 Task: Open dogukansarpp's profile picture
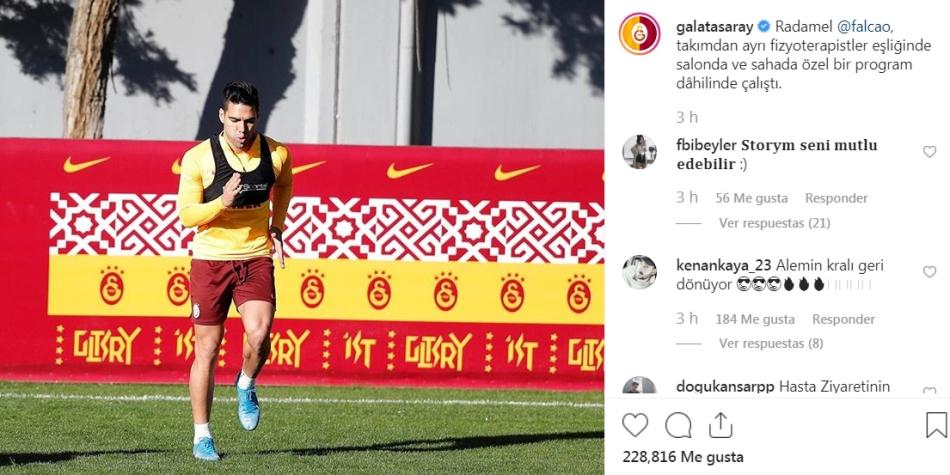639,386
